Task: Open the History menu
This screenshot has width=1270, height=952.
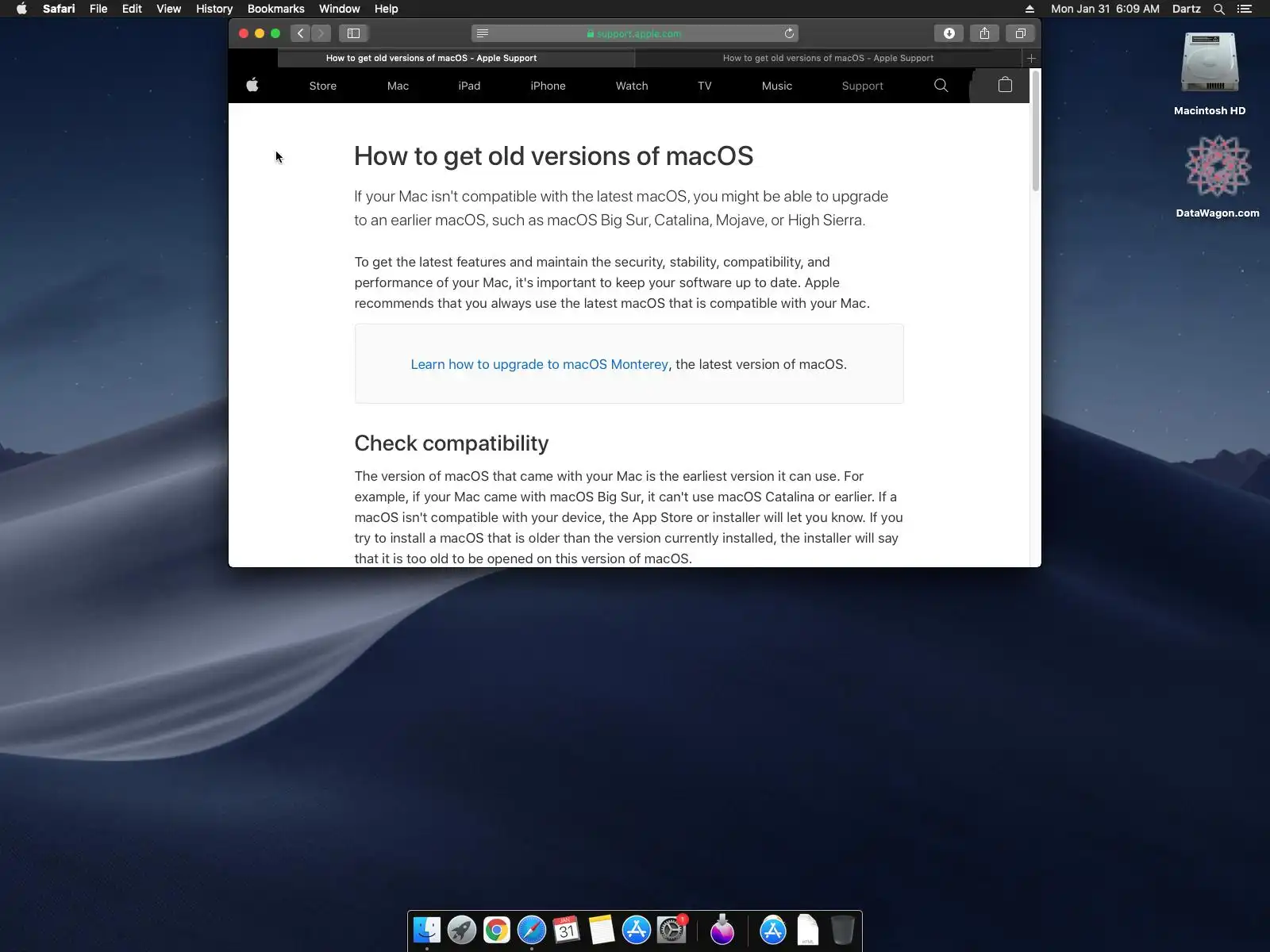Action: click(x=214, y=9)
